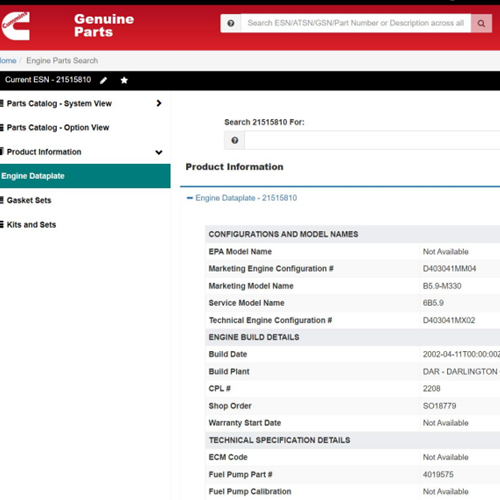Image resolution: width=500 pixels, height=500 pixels.
Task: Collapse the Product Information menu arrow
Action: tap(159, 152)
